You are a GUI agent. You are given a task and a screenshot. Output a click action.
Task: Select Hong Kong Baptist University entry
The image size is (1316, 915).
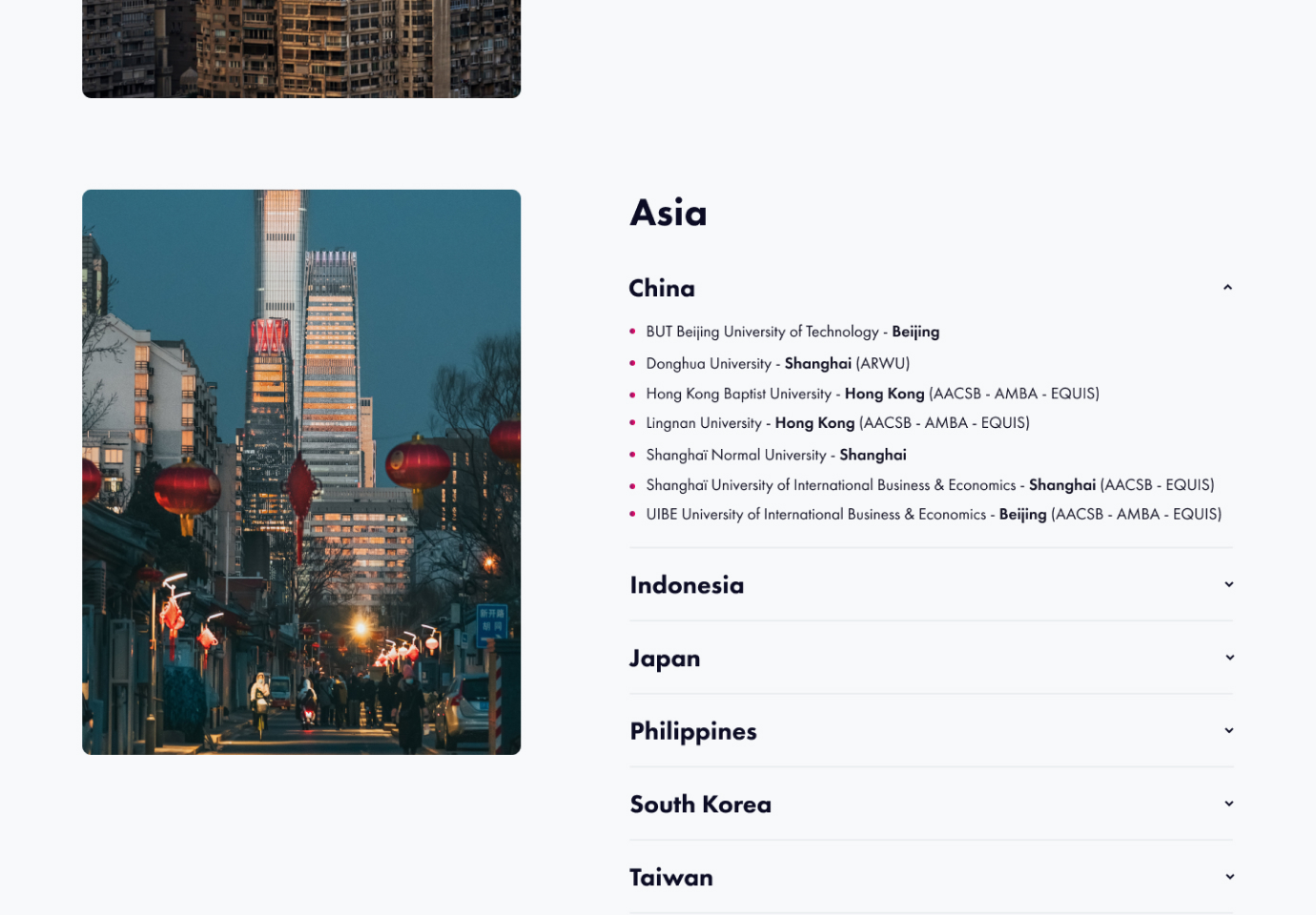(x=872, y=394)
